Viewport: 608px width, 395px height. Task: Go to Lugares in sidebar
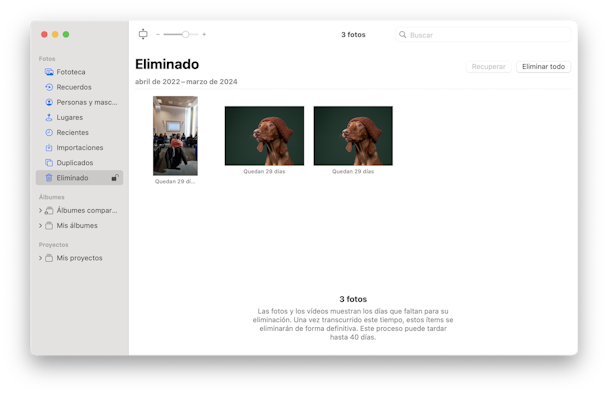click(x=79, y=117)
